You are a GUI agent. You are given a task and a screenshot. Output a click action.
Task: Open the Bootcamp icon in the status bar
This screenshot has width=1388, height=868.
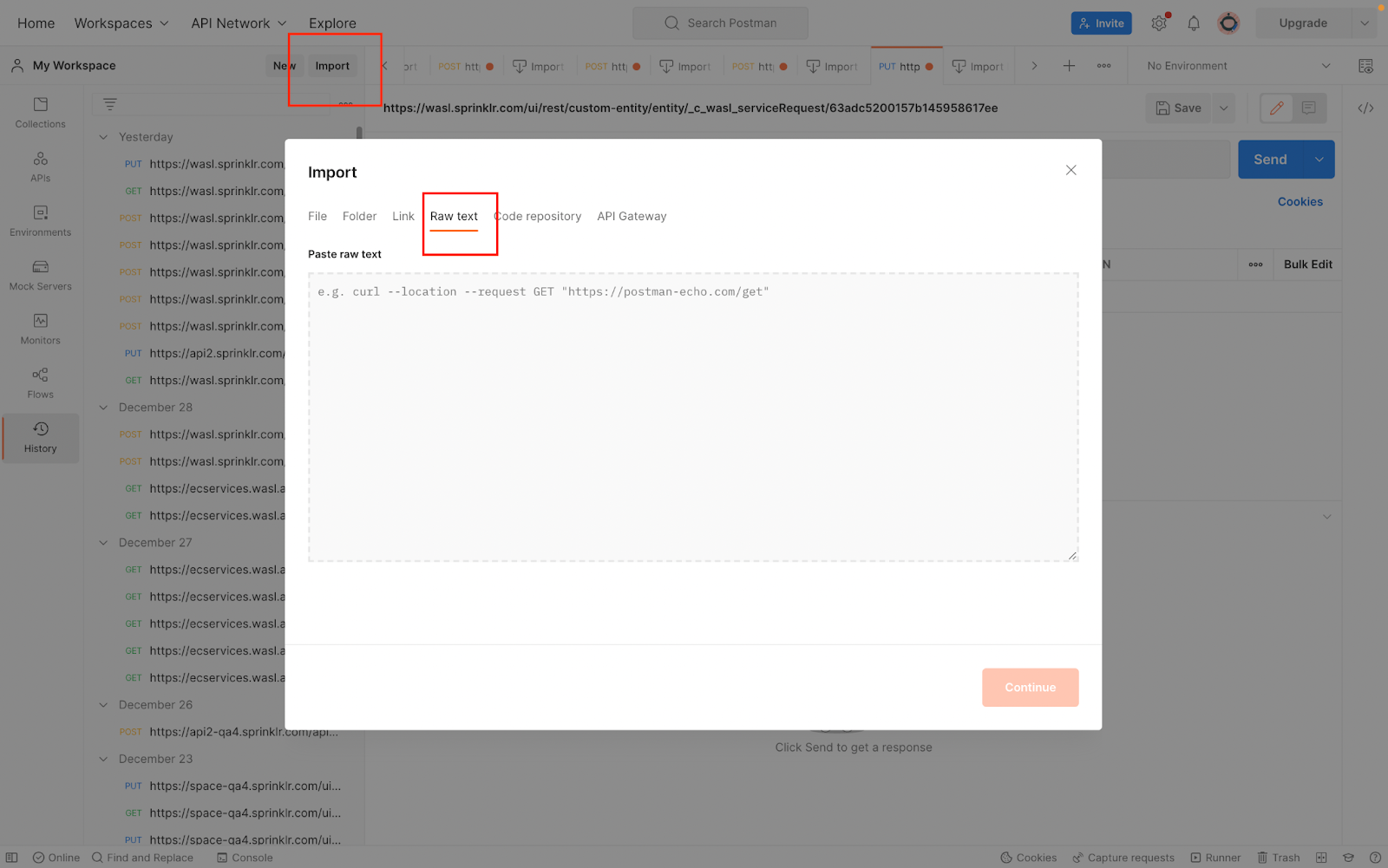point(1348,858)
